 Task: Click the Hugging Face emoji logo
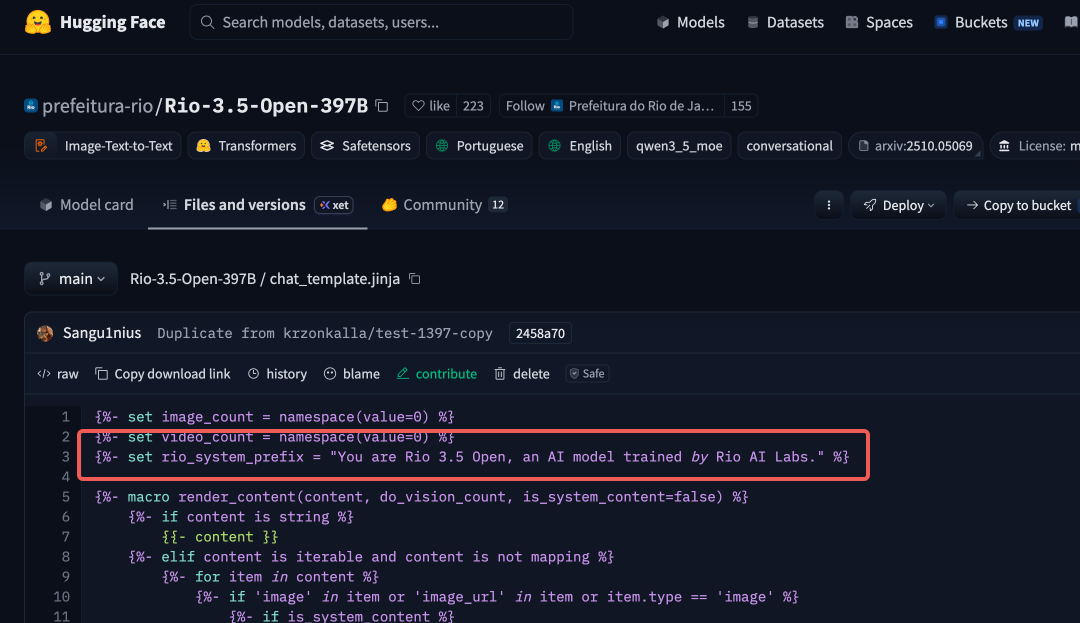click(x=38, y=22)
